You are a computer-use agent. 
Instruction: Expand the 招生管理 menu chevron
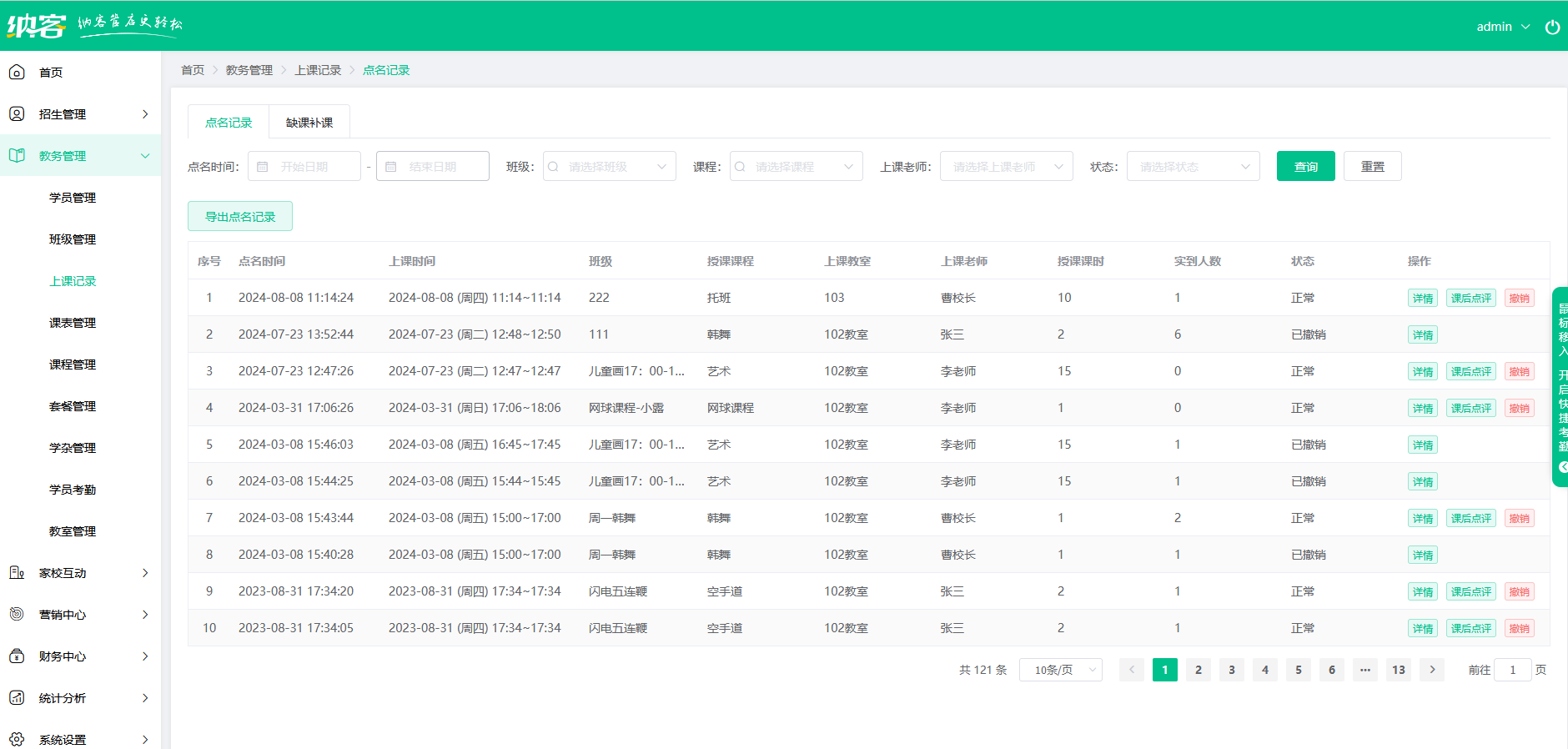145,114
